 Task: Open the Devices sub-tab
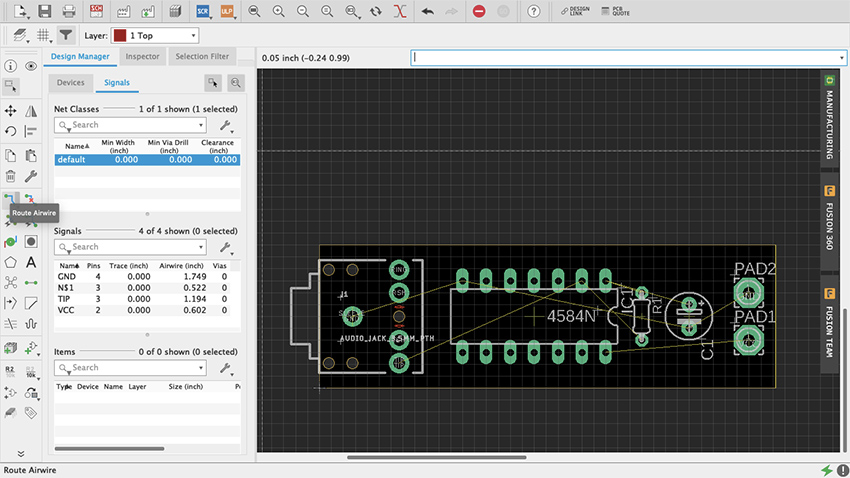pyautogui.click(x=70, y=82)
